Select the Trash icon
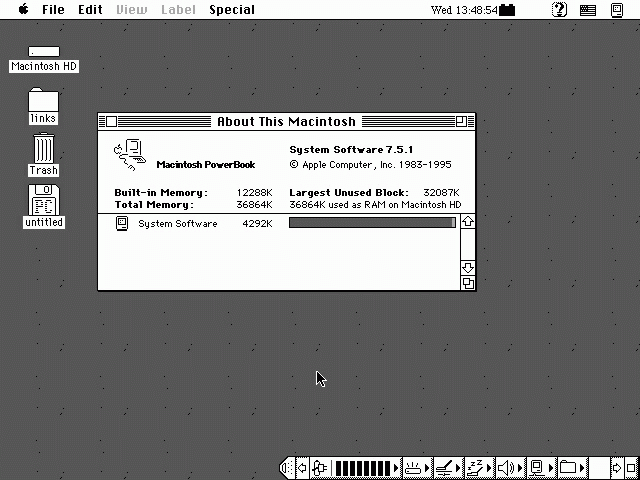 [x=43, y=148]
